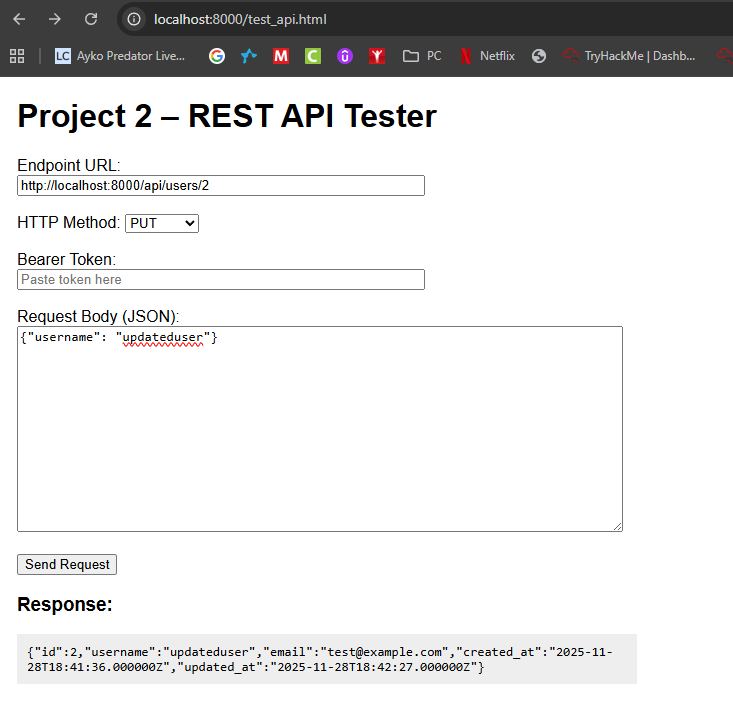Click the HTTP Method: label
The width and height of the screenshot is (733, 711).
click(x=69, y=223)
